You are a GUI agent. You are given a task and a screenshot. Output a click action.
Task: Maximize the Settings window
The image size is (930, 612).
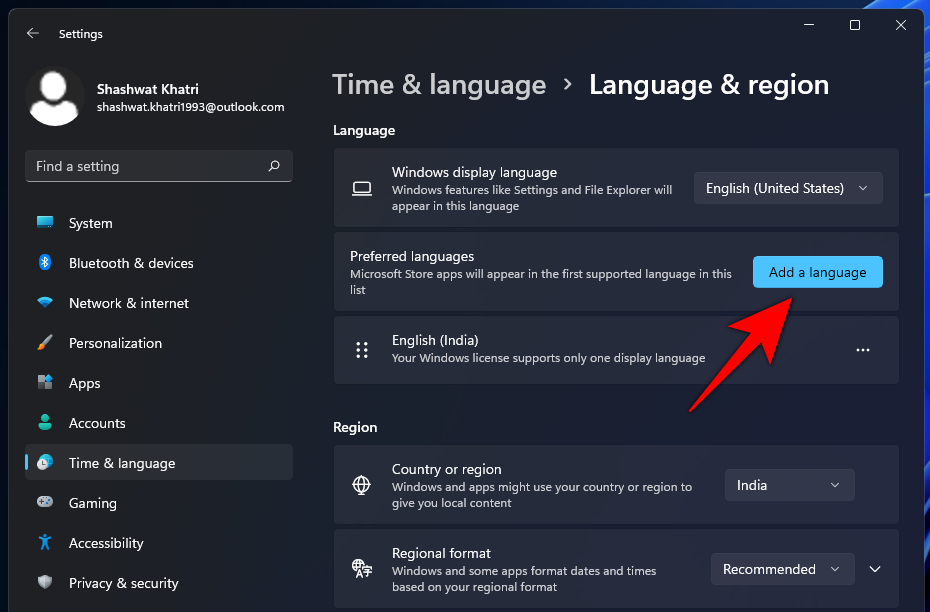(x=855, y=25)
